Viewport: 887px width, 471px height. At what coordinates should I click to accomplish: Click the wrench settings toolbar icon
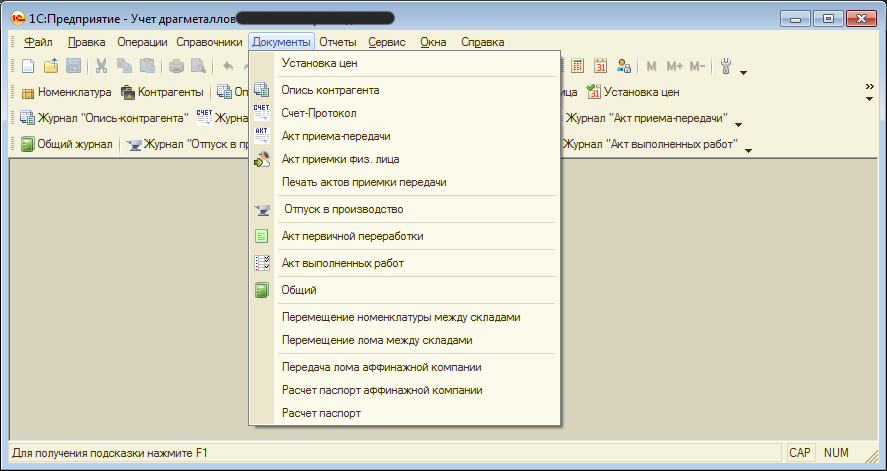(727, 67)
